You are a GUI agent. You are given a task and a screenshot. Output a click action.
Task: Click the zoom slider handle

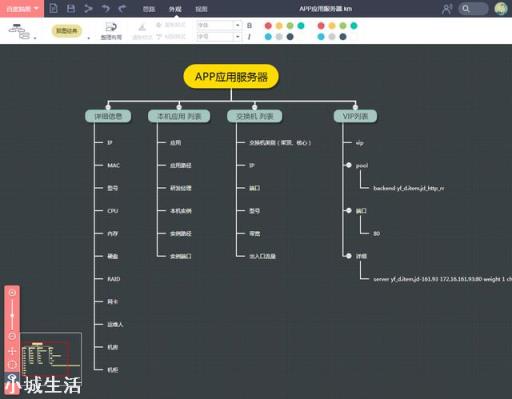click(12, 315)
